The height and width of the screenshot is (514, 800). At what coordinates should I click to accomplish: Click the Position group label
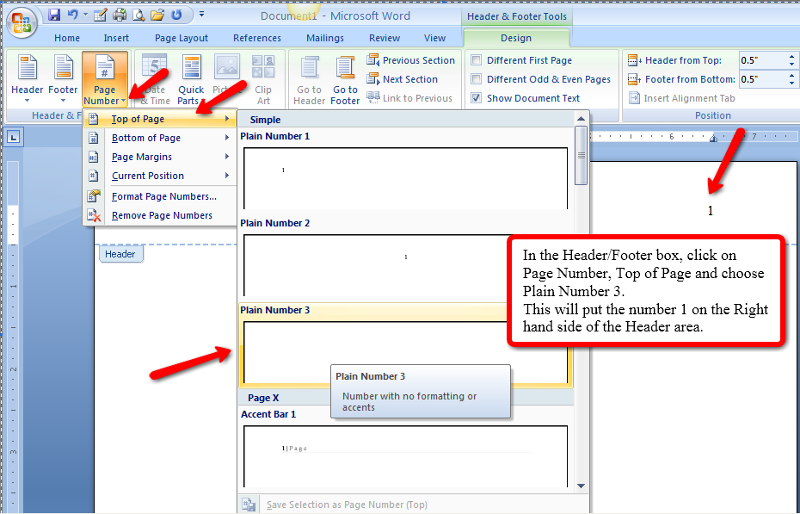tap(713, 115)
